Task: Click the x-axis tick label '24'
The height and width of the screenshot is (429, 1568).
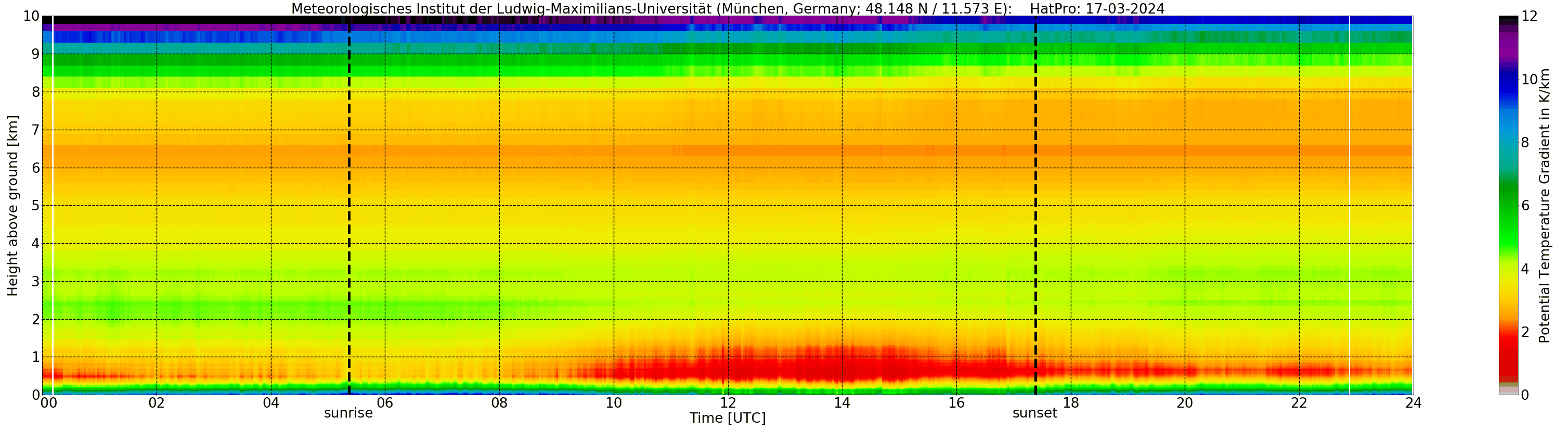Action: click(1414, 403)
